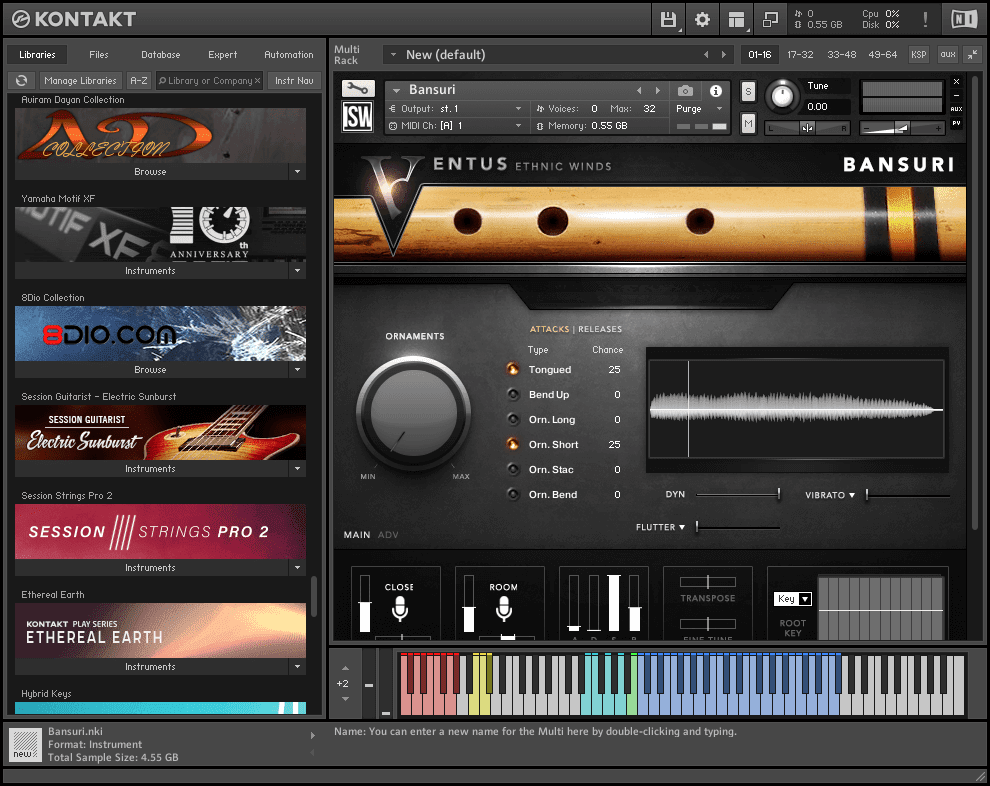This screenshot has width=990, height=786.
Task: Enable the Orn. Bend attack type
Action: point(513,494)
